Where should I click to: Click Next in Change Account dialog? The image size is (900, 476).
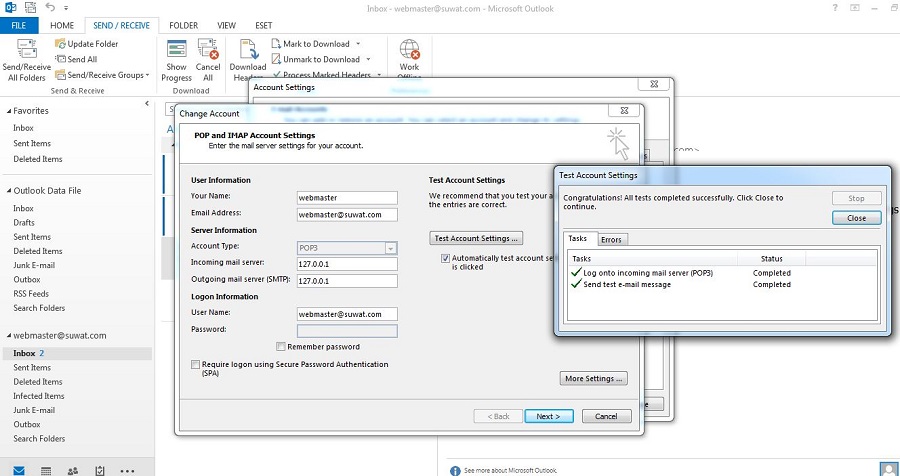tap(549, 416)
